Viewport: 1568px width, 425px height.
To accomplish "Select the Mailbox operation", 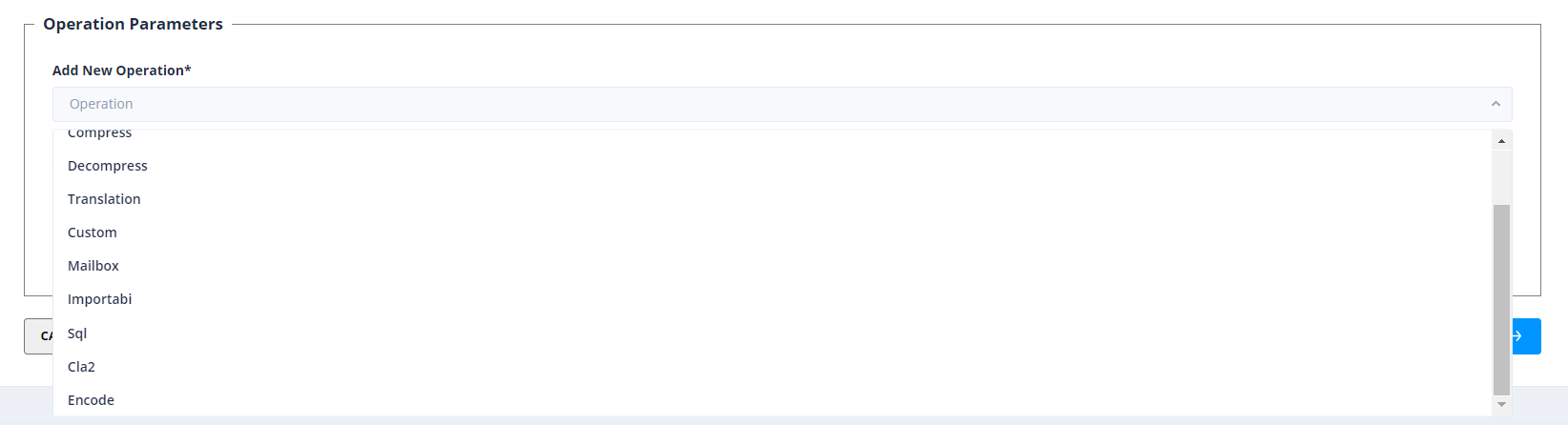I will tap(93, 266).
